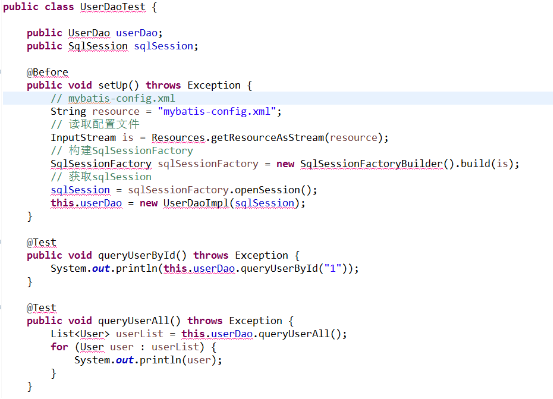Click the UserDaoTest class name
The image size is (553, 399).
[x=113, y=7]
